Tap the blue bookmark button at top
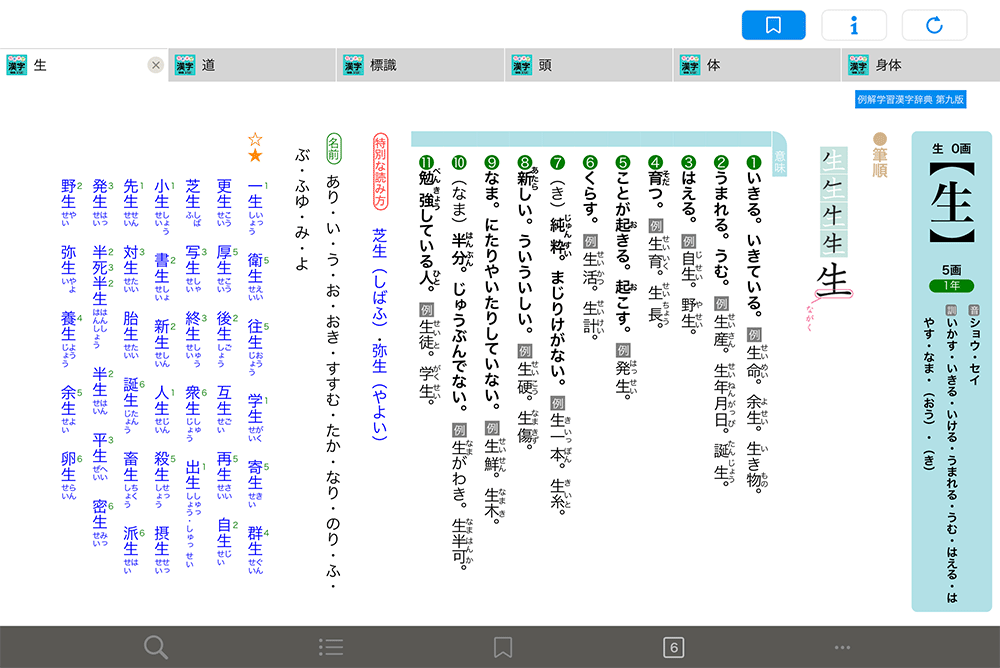This screenshot has height=668, width=1000. (x=773, y=26)
